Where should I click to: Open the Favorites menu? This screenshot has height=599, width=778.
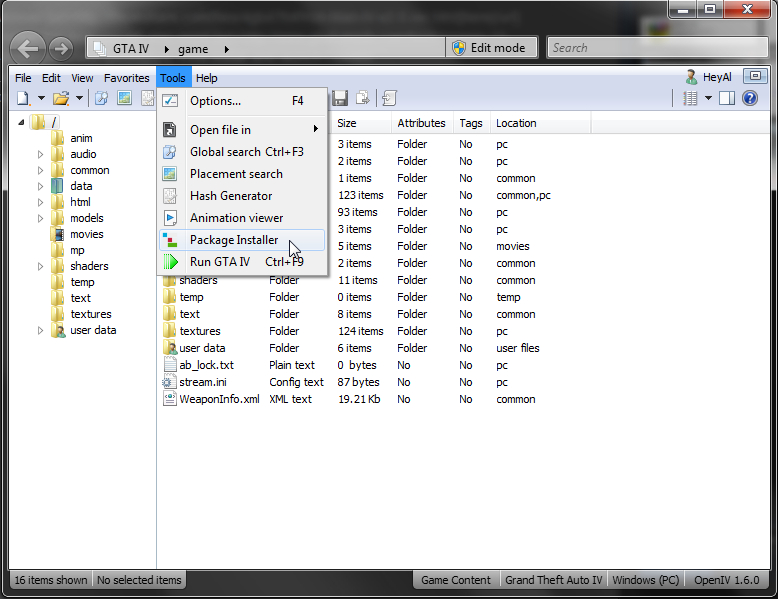(x=127, y=78)
